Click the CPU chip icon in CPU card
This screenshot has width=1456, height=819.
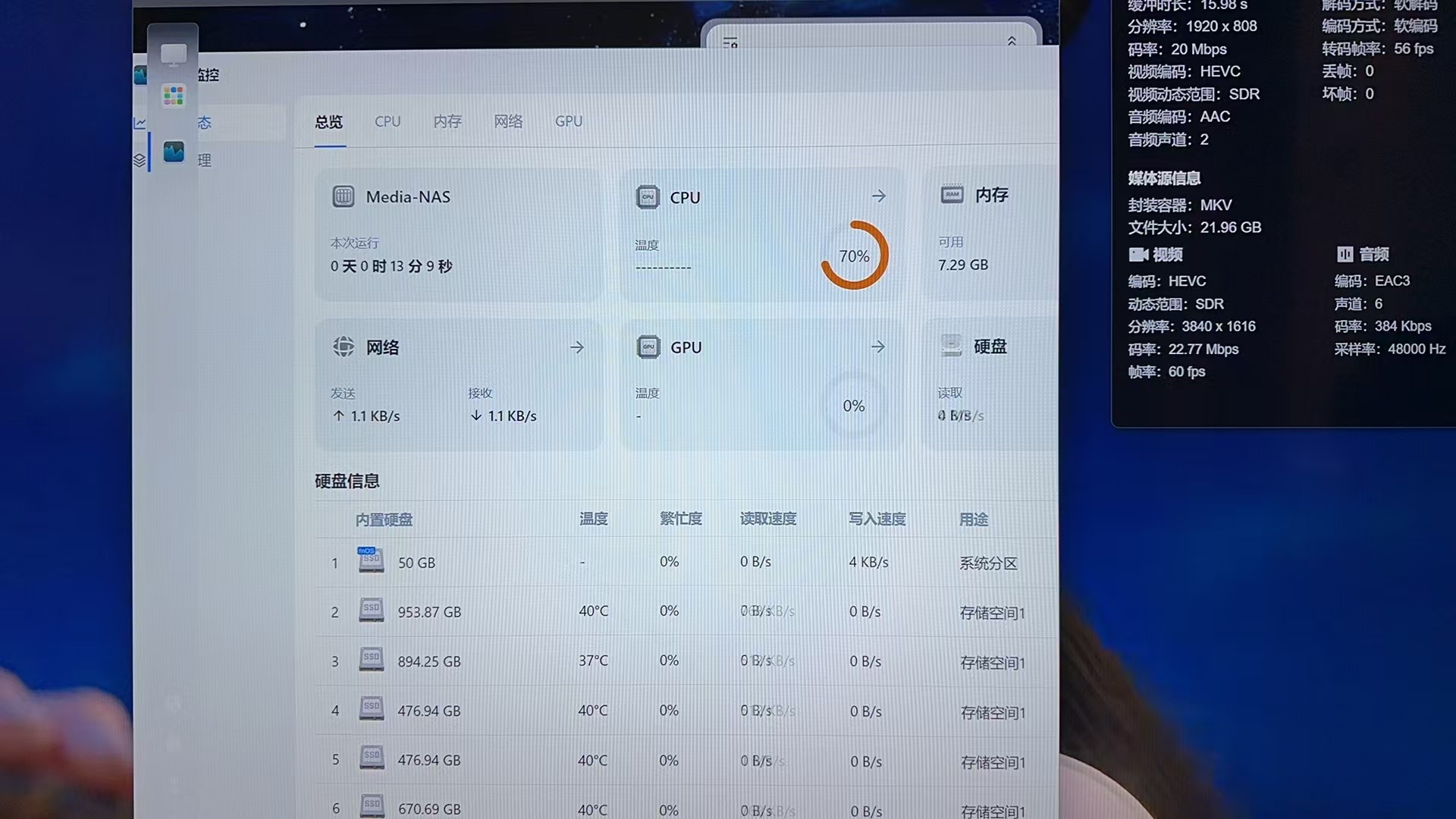[648, 197]
